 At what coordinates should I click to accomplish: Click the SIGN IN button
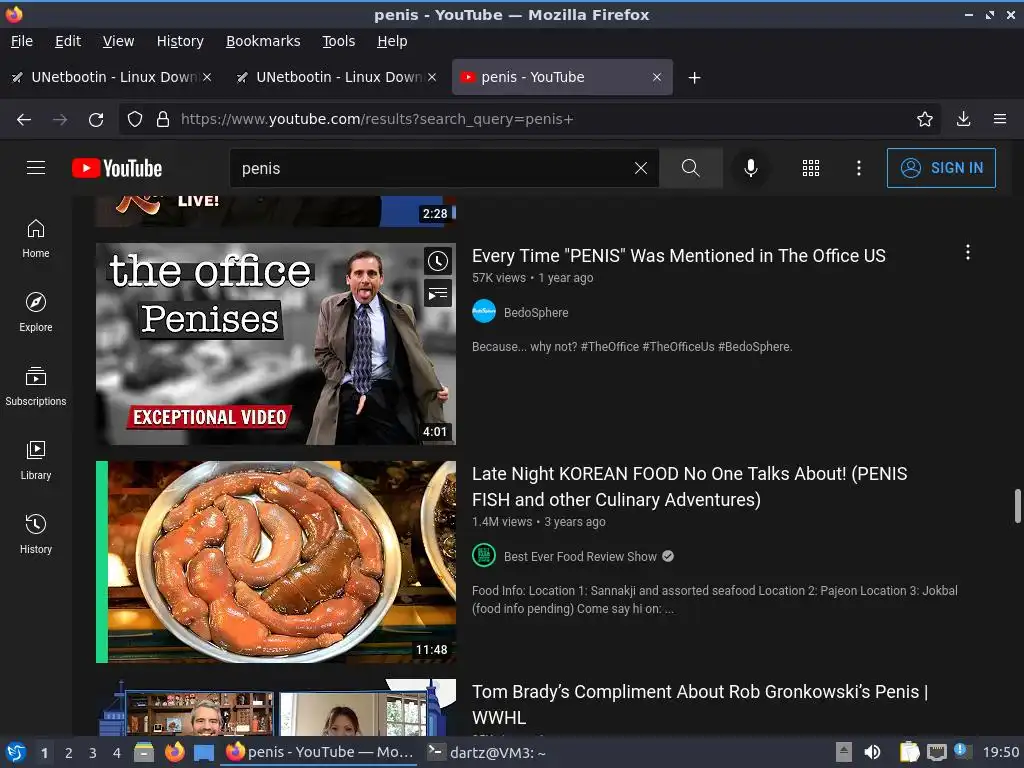[941, 168]
